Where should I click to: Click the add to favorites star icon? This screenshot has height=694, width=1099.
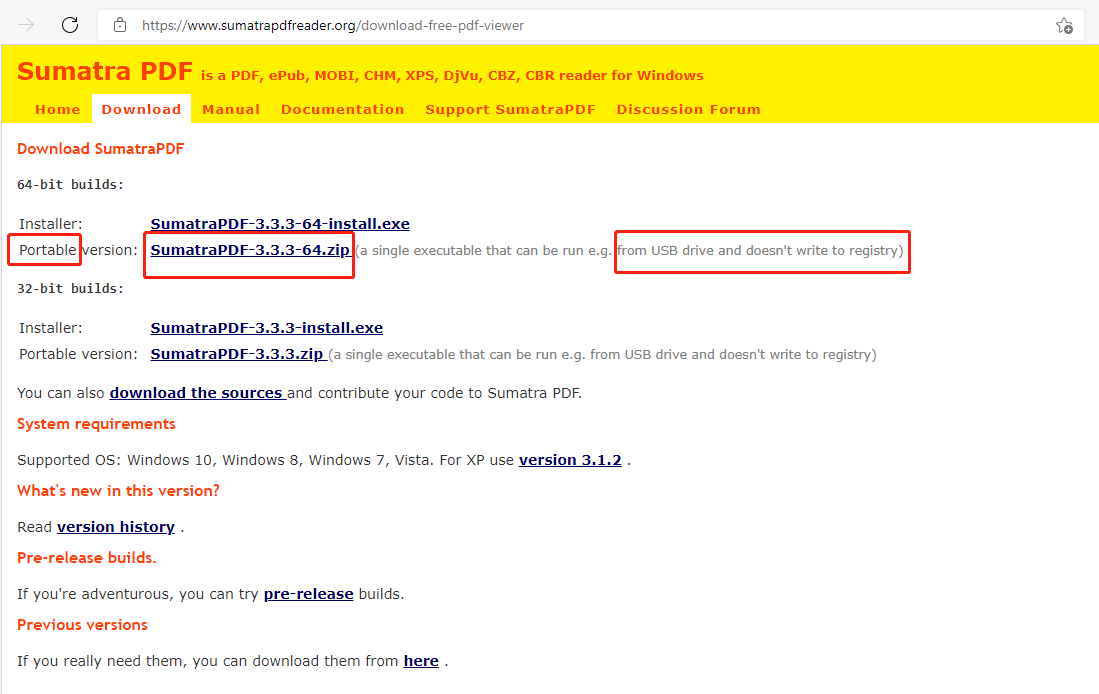click(1064, 26)
